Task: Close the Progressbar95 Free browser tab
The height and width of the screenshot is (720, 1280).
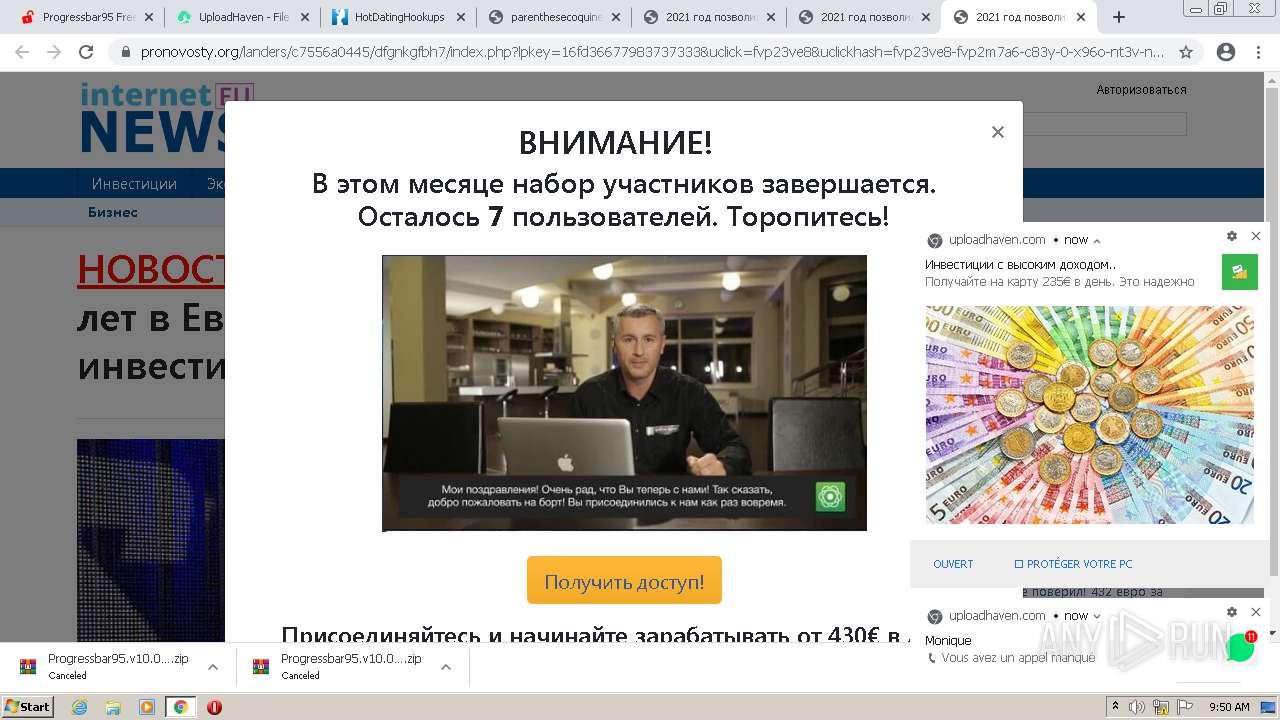Action: click(x=150, y=17)
